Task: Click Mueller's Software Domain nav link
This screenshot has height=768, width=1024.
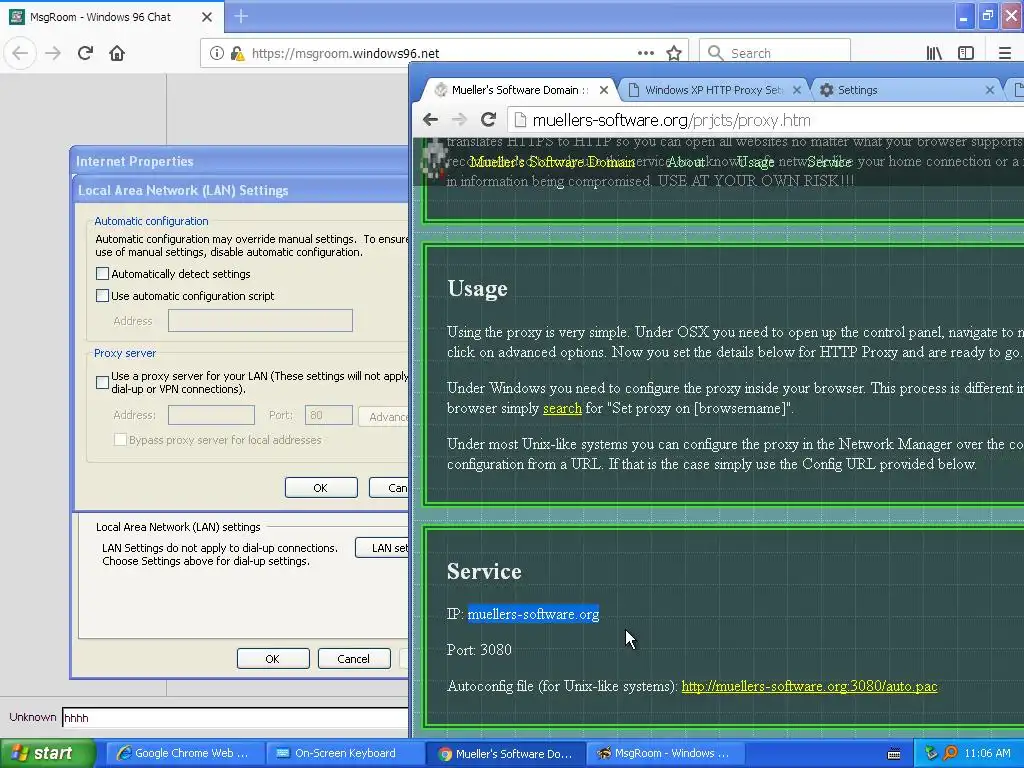Action: click(x=552, y=162)
